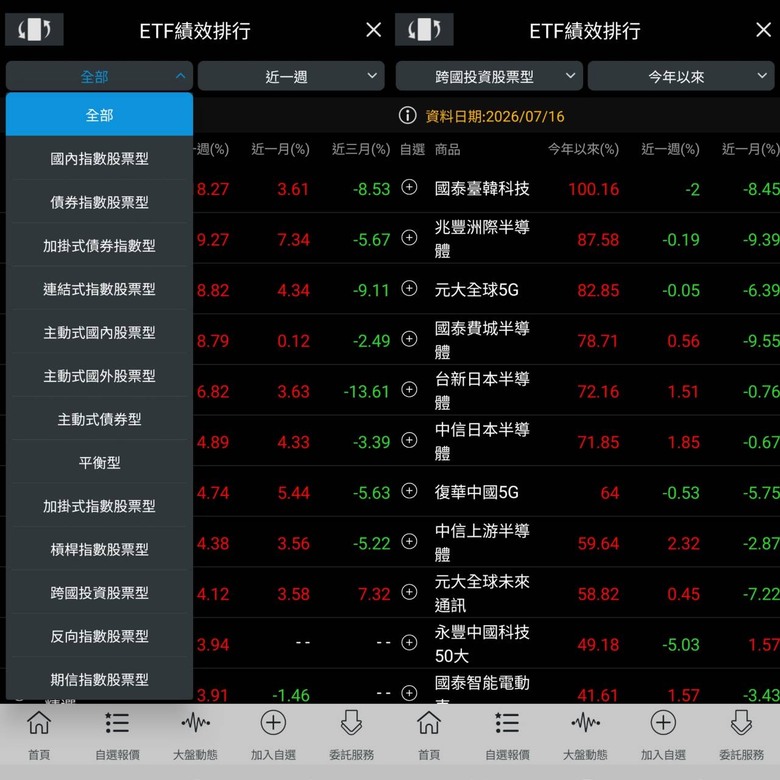Select 加掛式債券指數型 category
This screenshot has width=780, height=780.
[x=99, y=245]
